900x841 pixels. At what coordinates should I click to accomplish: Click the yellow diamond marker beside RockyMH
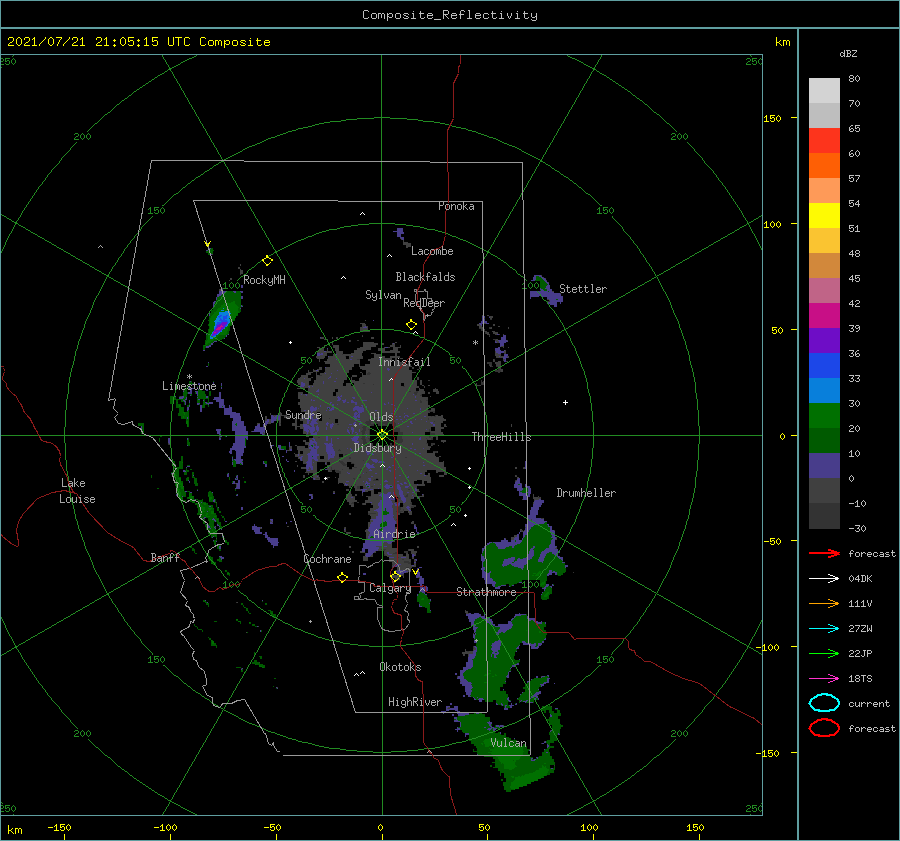[267, 261]
